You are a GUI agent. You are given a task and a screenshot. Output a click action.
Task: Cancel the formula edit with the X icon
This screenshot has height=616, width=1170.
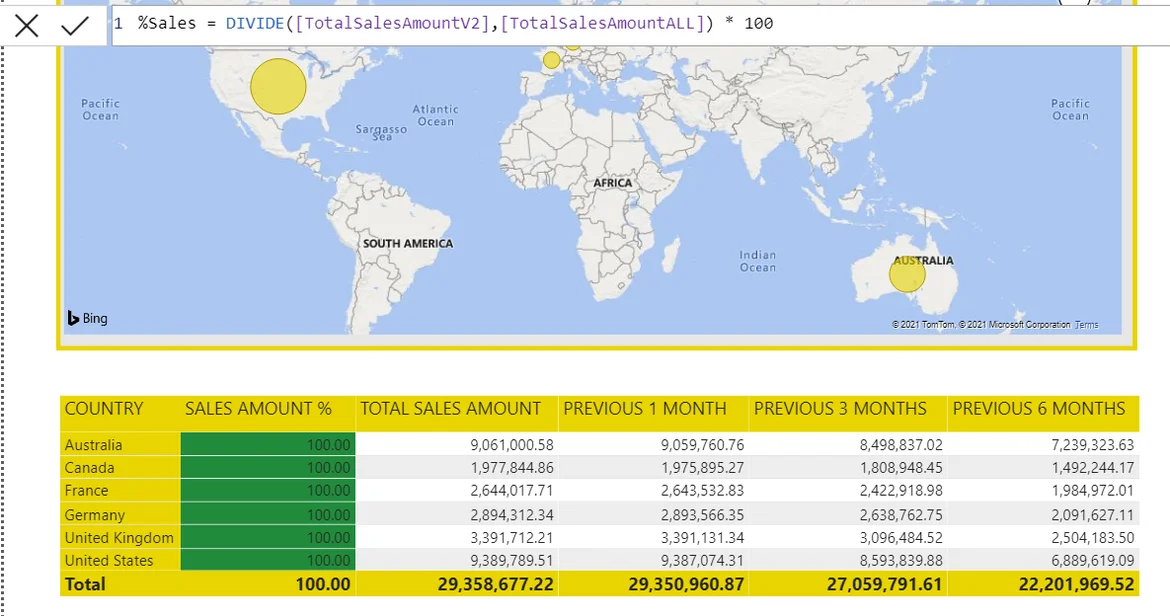[27, 25]
